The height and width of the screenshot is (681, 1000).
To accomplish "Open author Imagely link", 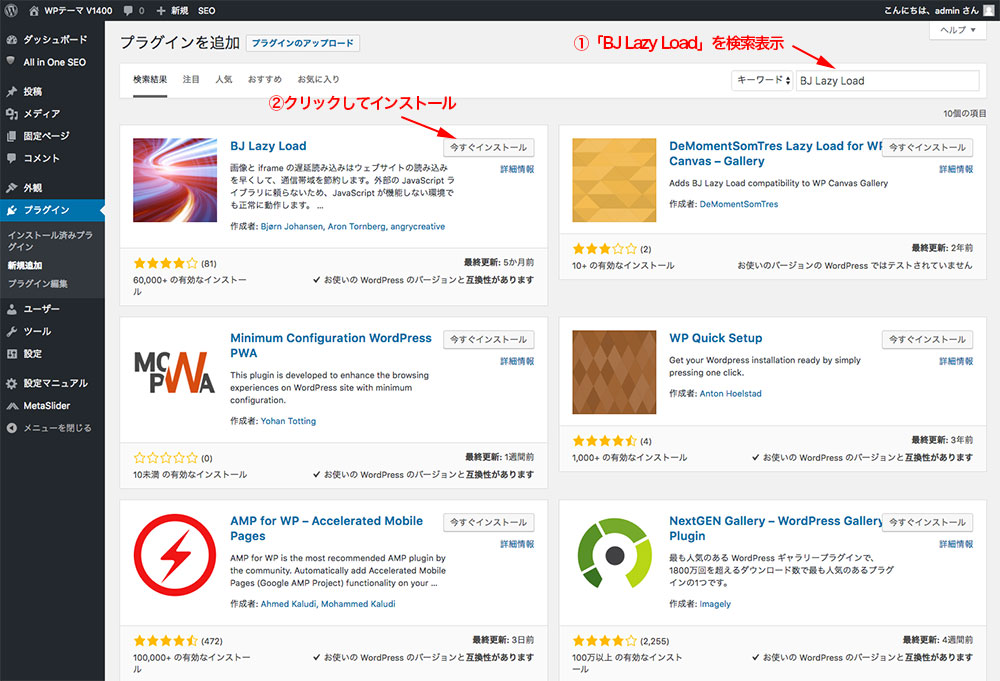I will click(715, 604).
